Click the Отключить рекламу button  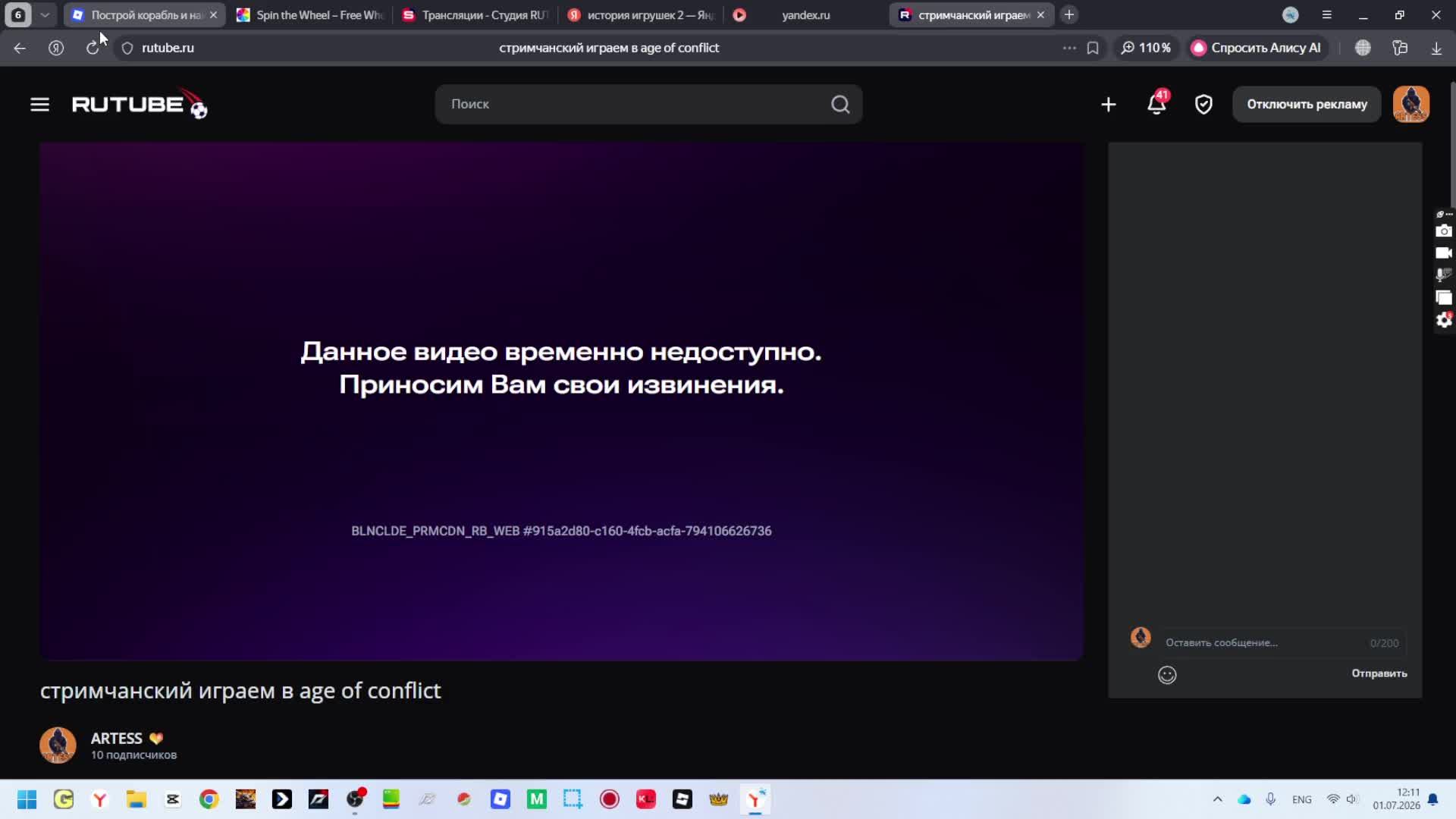tap(1307, 104)
